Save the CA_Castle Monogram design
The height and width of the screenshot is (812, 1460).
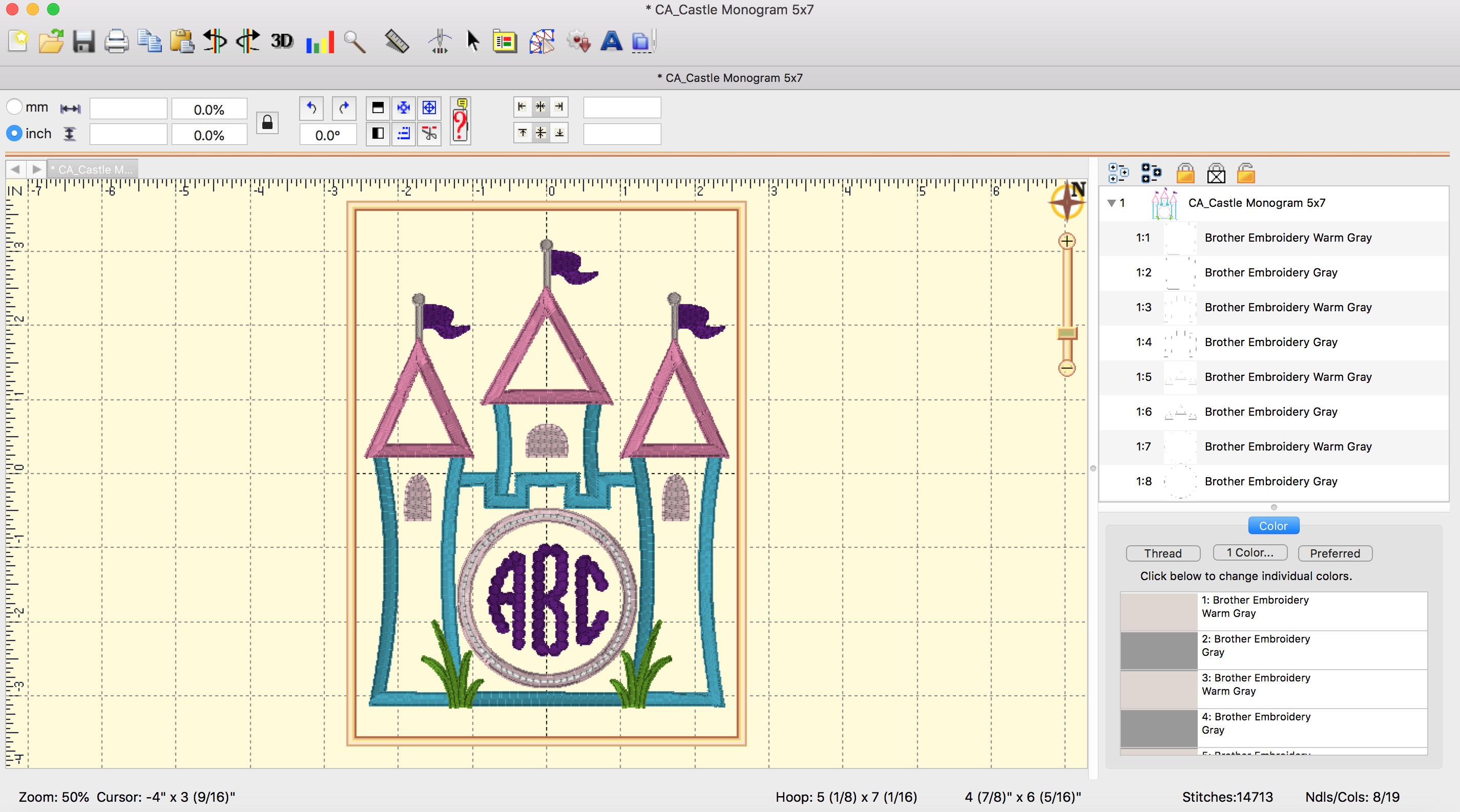tap(84, 41)
